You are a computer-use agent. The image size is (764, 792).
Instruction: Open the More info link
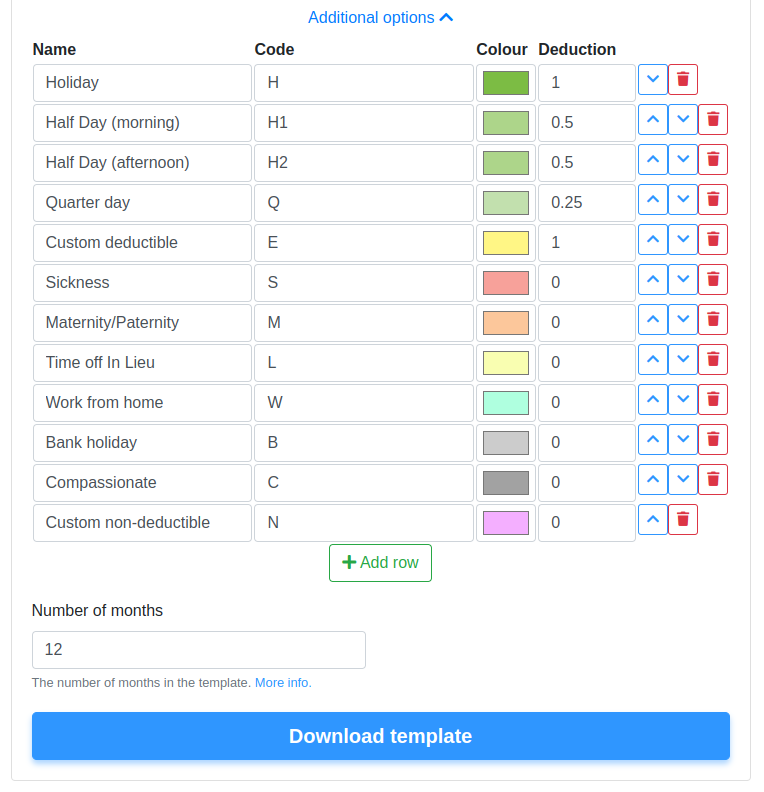click(283, 682)
